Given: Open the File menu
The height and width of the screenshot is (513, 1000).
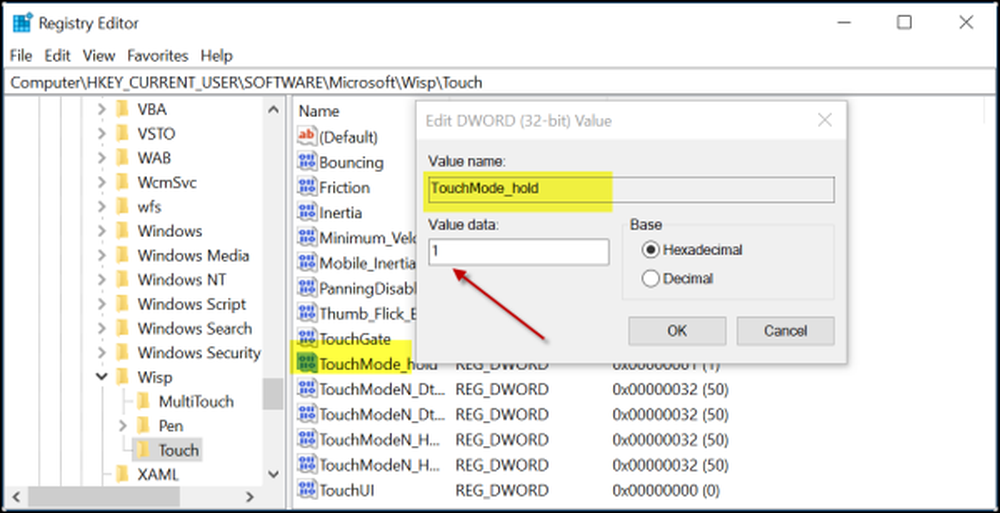Looking at the screenshot, I should 21,56.
